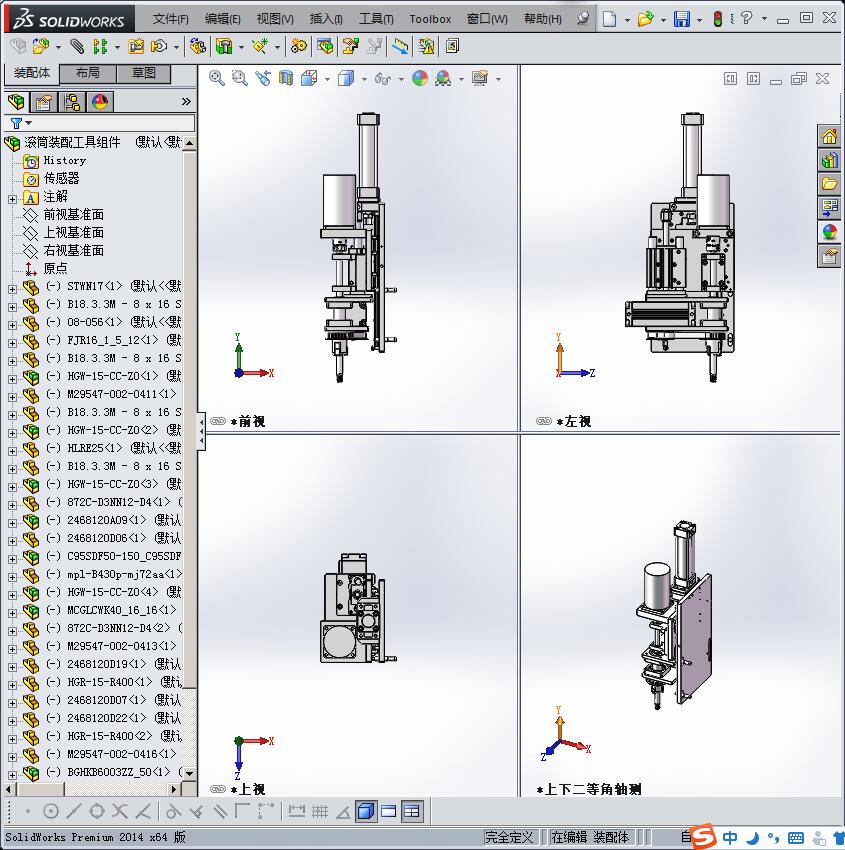Open the Section View tool
This screenshot has width=845, height=850.
pos(287,78)
